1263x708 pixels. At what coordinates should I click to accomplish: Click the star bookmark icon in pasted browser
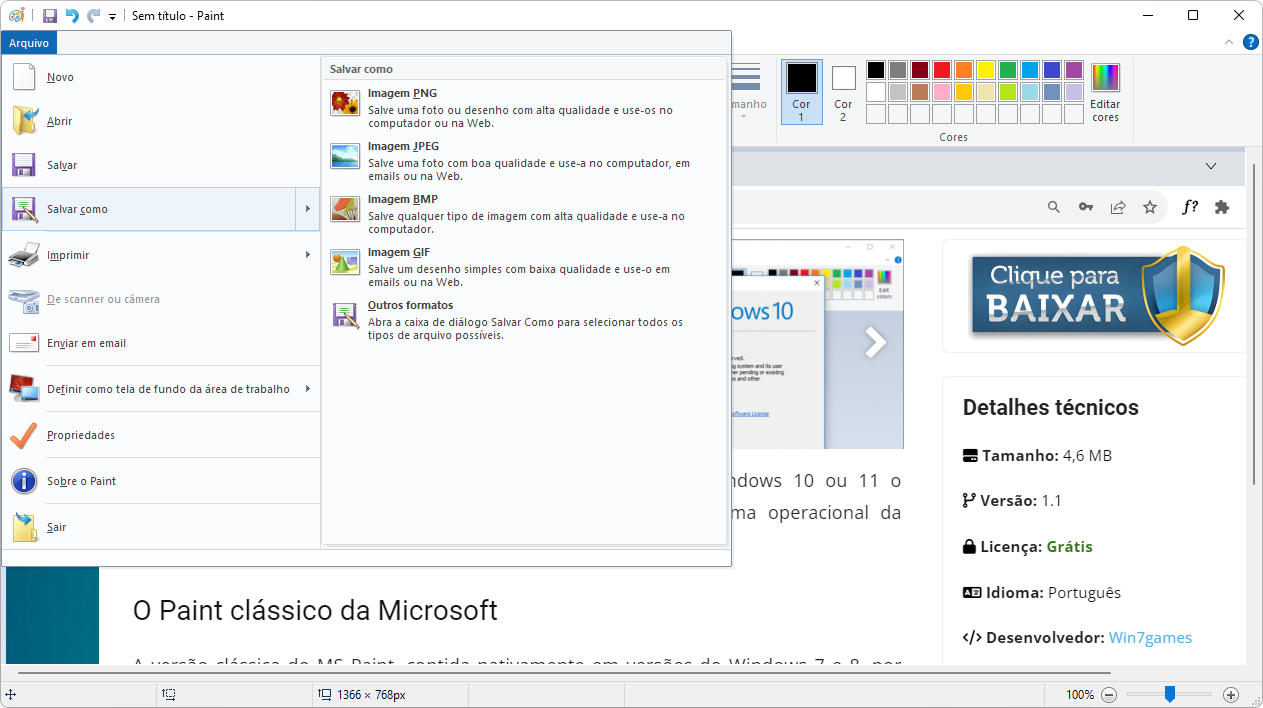pyautogui.click(x=1150, y=207)
